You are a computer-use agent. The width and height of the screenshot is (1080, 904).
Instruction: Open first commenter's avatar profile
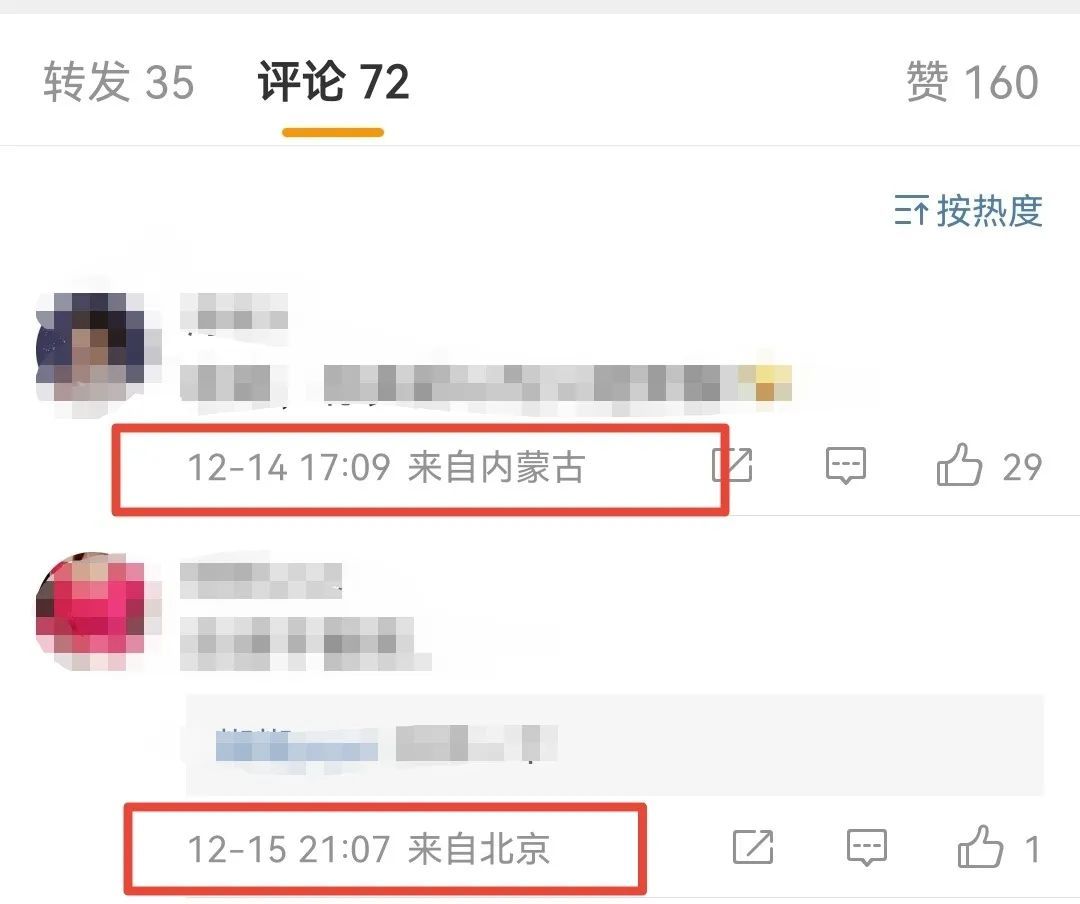coord(95,349)
